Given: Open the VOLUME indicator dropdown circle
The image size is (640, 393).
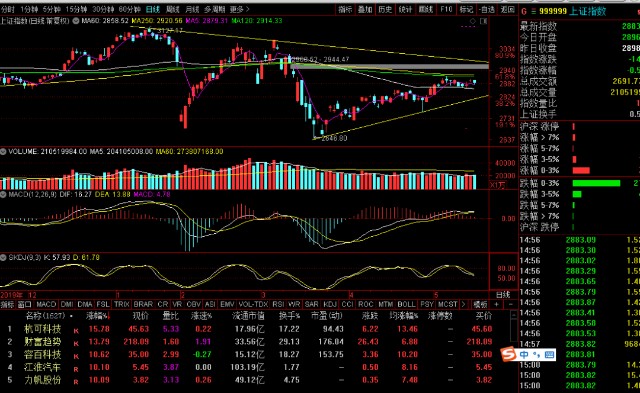Looking at the screenshot, I should (3, 151).
